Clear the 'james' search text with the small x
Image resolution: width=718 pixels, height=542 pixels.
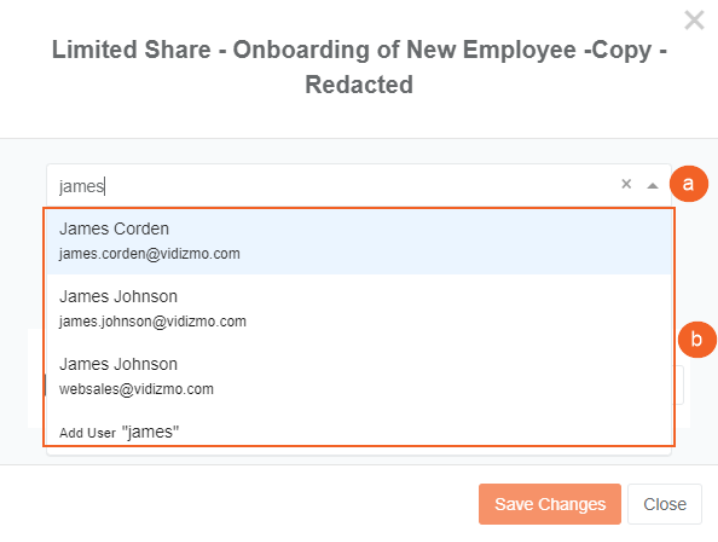click(626, 184)
